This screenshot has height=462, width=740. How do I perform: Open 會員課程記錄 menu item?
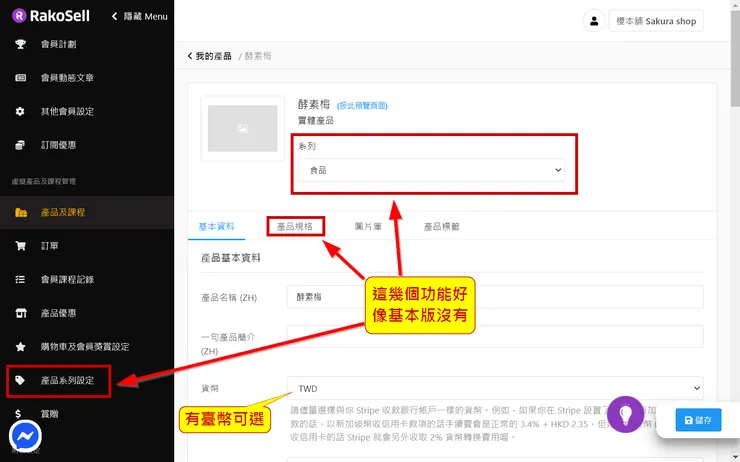pyautogui.click(x=67, y=279)
